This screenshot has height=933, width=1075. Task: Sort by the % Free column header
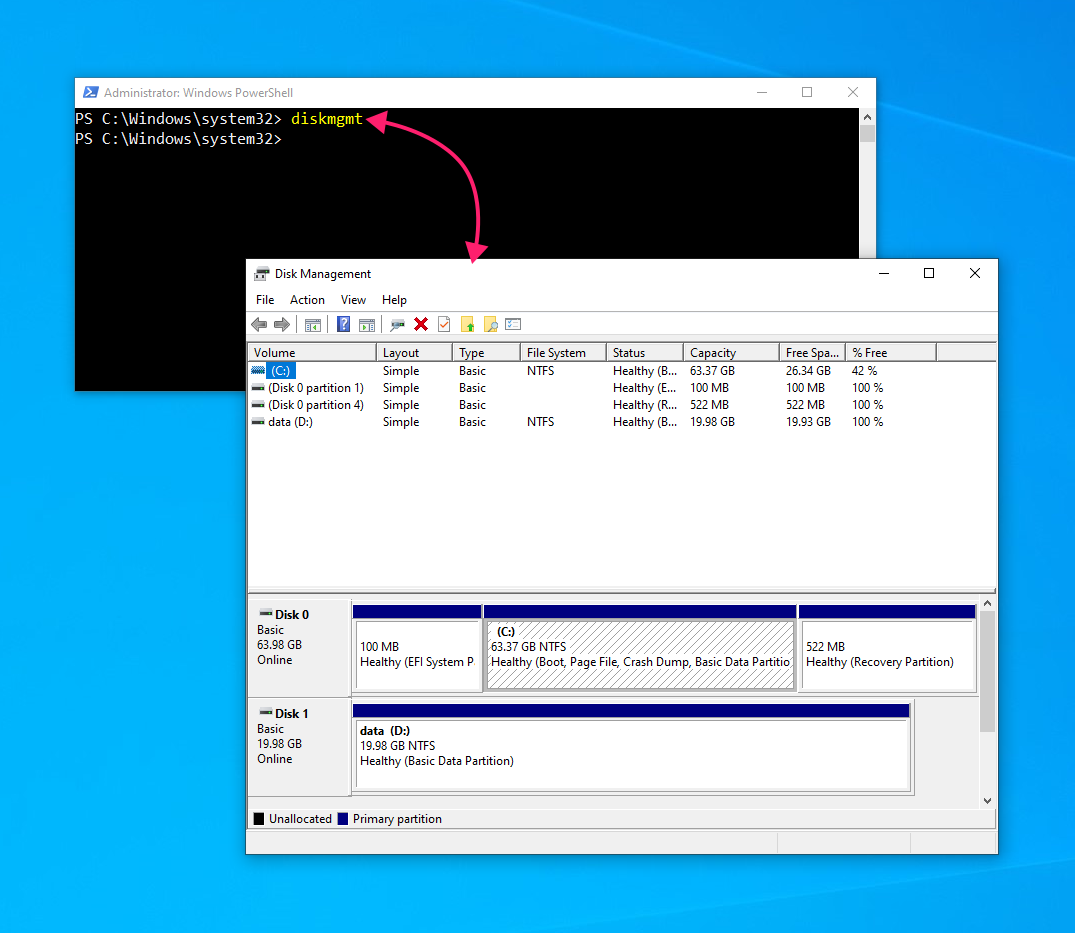click(891, 352)
